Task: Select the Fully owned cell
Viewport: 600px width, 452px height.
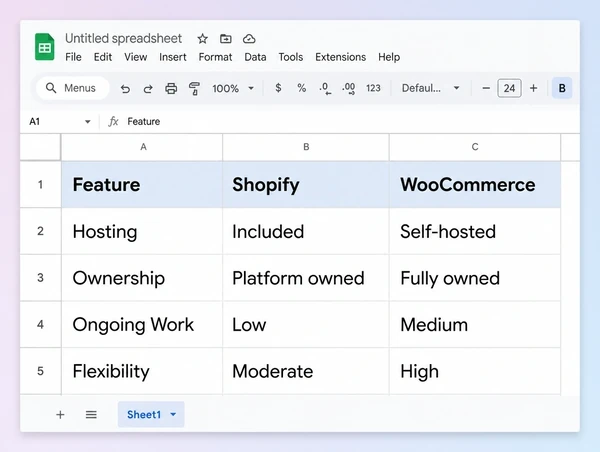Action: [x=475, y=278]
